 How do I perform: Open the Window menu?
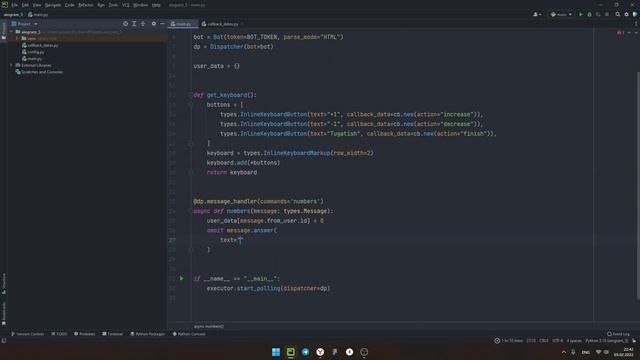pos(141,5)
